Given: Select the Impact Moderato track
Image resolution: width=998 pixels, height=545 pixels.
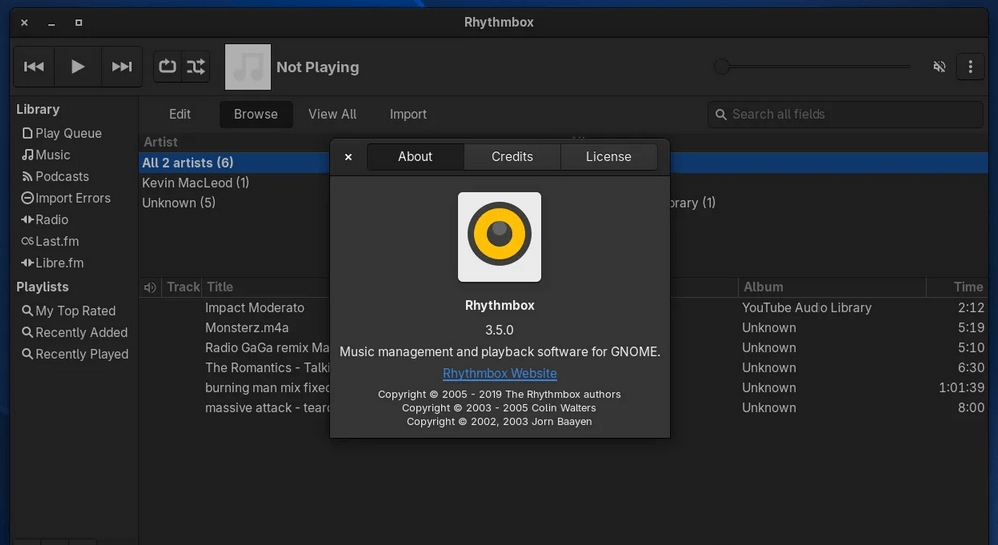Looking at the screenshot, I should (x=255, y=308).
